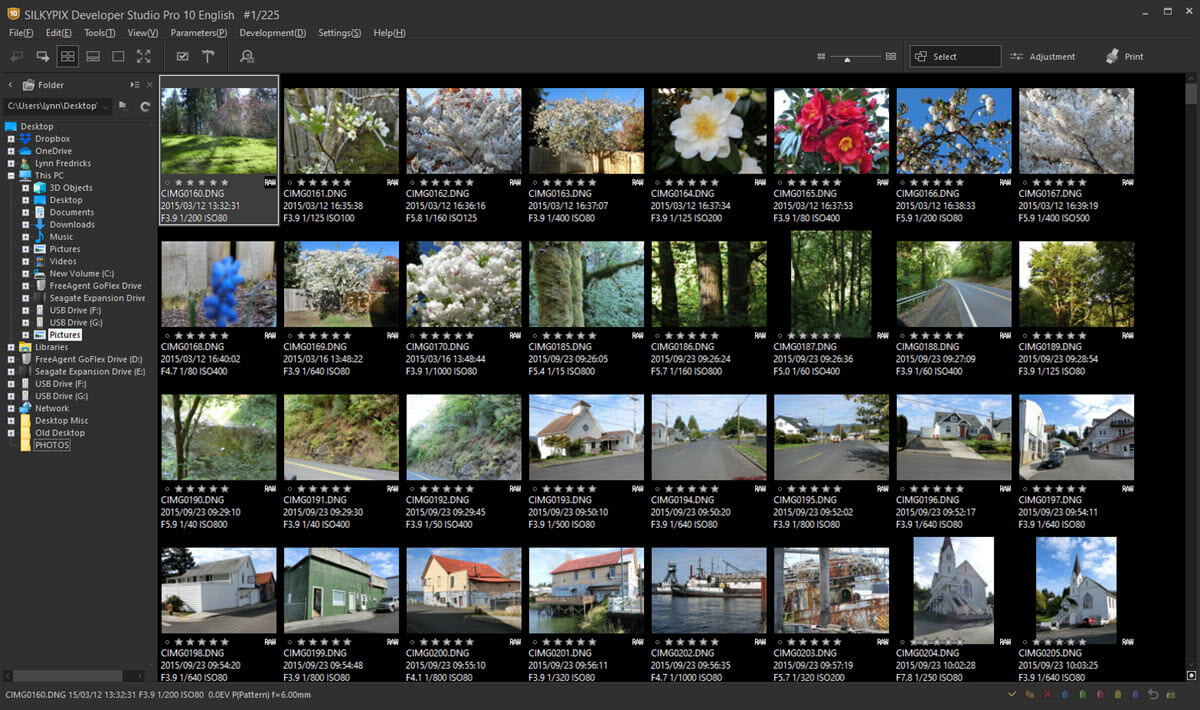
Task: Go to the next scene arrow
Action: point(43,57)
